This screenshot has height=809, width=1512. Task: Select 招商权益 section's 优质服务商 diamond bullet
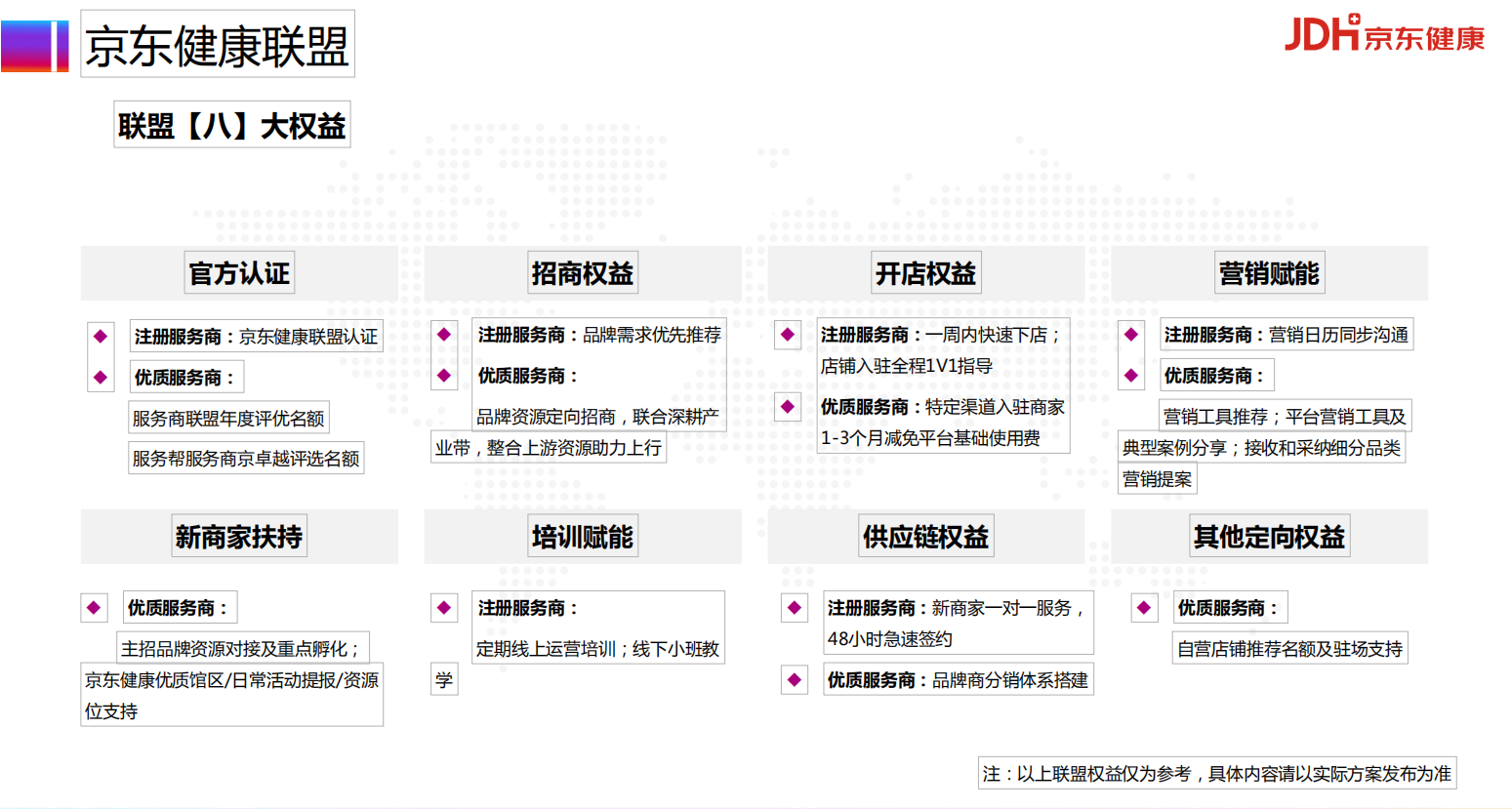coord(444,376)
